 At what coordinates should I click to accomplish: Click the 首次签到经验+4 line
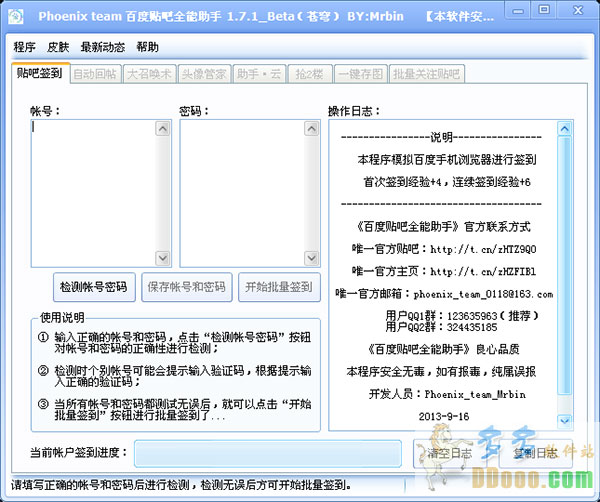(x=447, y=182)
